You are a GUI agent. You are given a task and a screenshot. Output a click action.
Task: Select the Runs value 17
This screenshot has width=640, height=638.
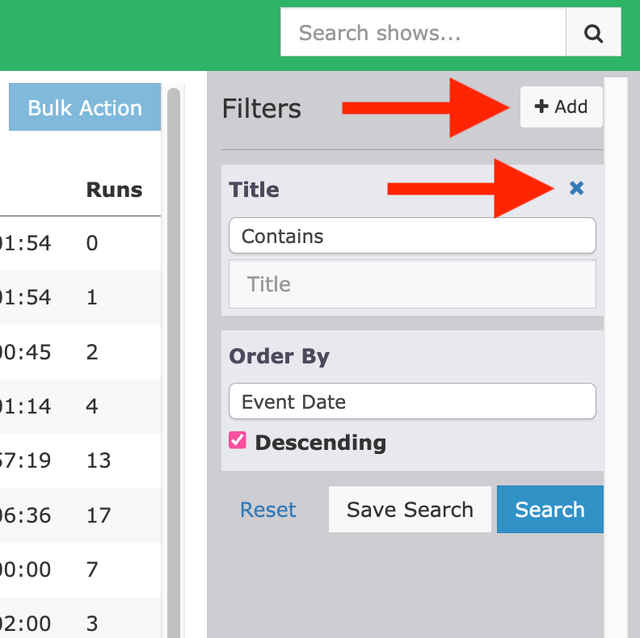click(98, 515)
